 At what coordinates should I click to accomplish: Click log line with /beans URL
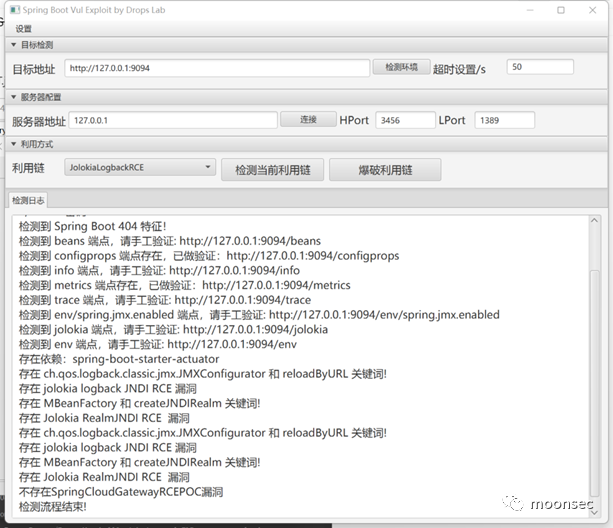170,241
